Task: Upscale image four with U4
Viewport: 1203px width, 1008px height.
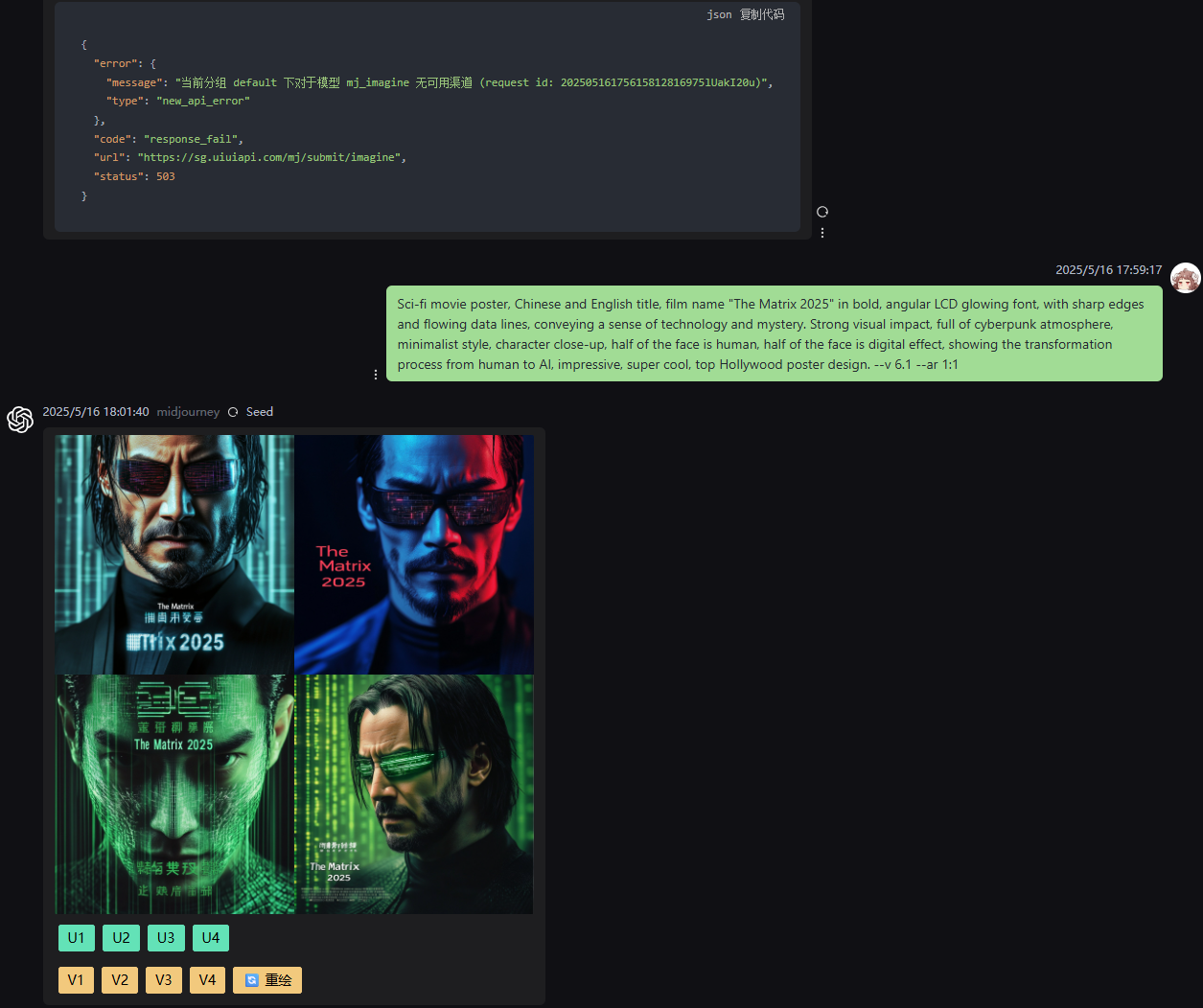Action: (x=211, y=938)
